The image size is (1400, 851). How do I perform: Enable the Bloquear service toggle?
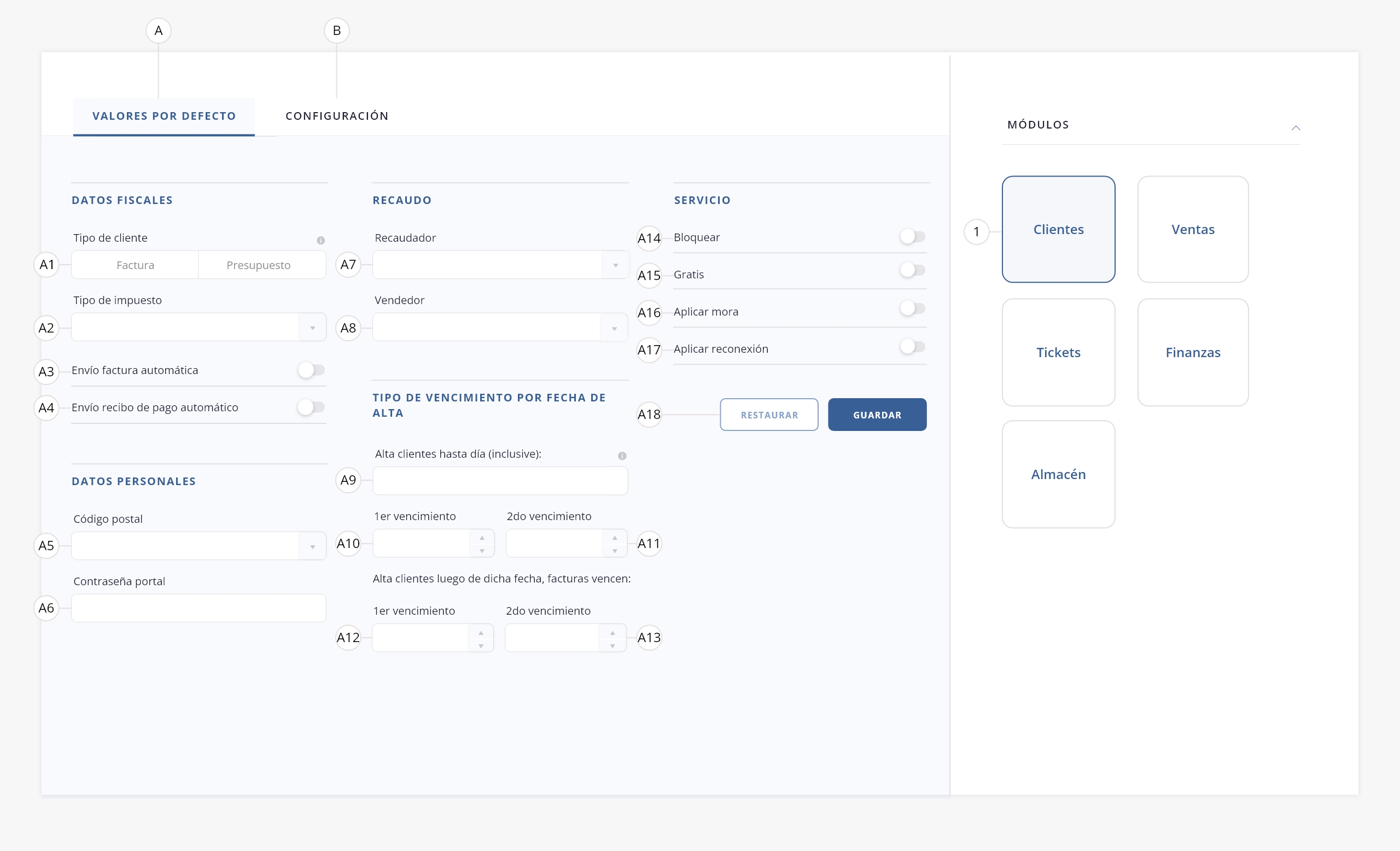(912, 236)
